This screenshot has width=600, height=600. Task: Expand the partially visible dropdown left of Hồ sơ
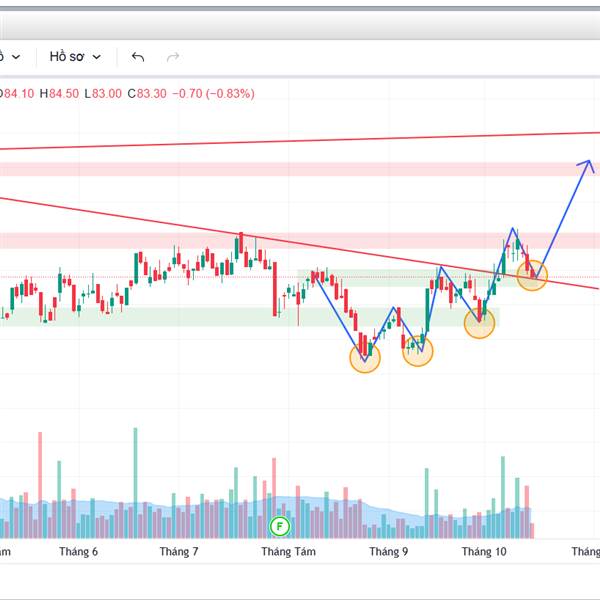pos(11,57)
